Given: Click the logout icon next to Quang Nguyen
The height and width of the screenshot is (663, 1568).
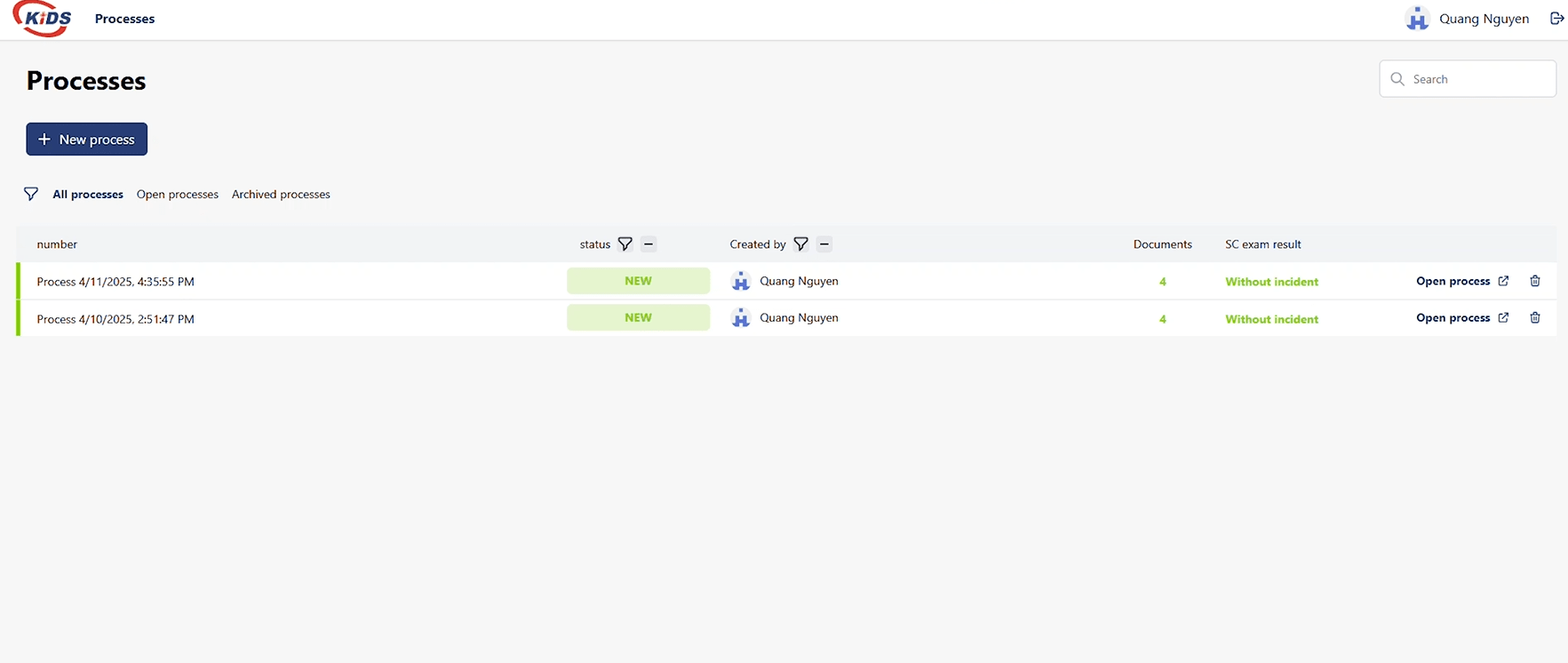Looking at the screenshot, I should coord(1556,19).
